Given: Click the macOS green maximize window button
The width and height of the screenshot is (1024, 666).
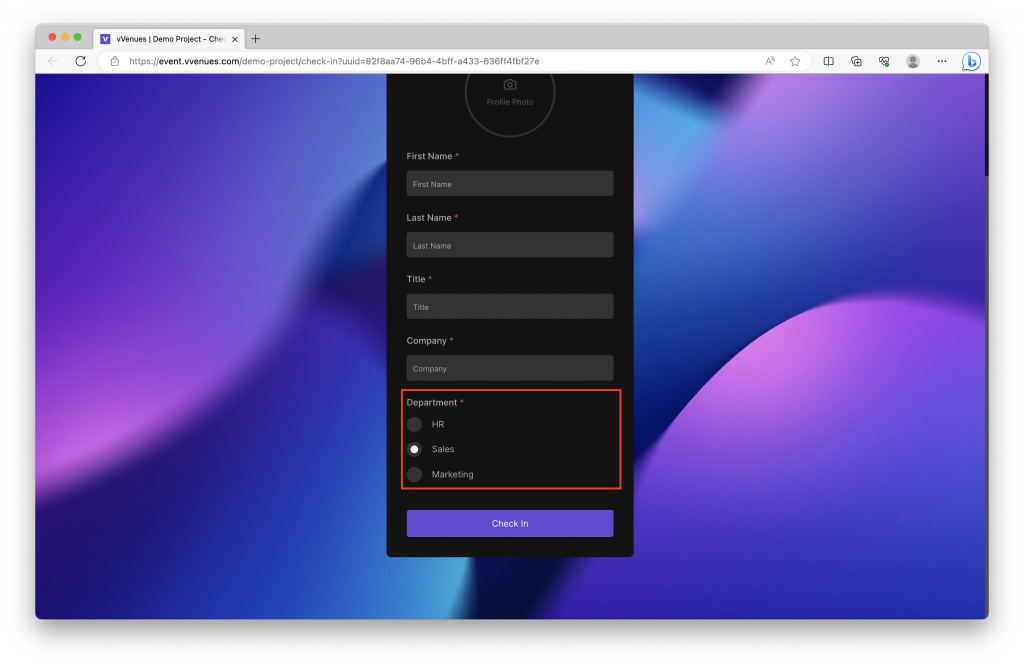Looking at the screenshot, I should (78, 37).
